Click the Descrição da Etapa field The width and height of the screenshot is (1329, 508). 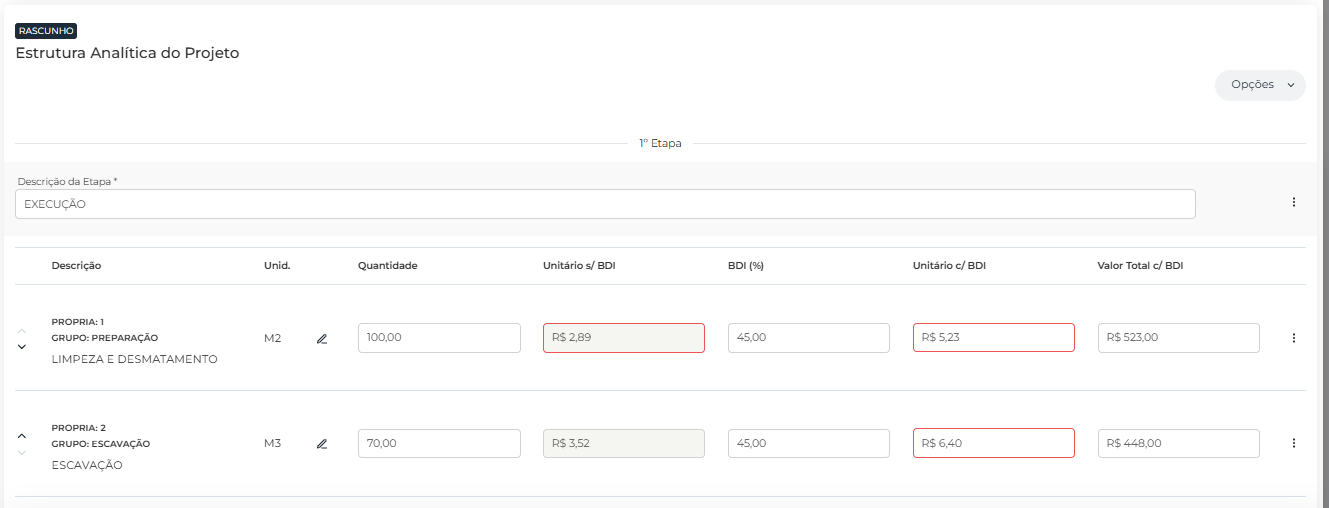click(604, 204)
